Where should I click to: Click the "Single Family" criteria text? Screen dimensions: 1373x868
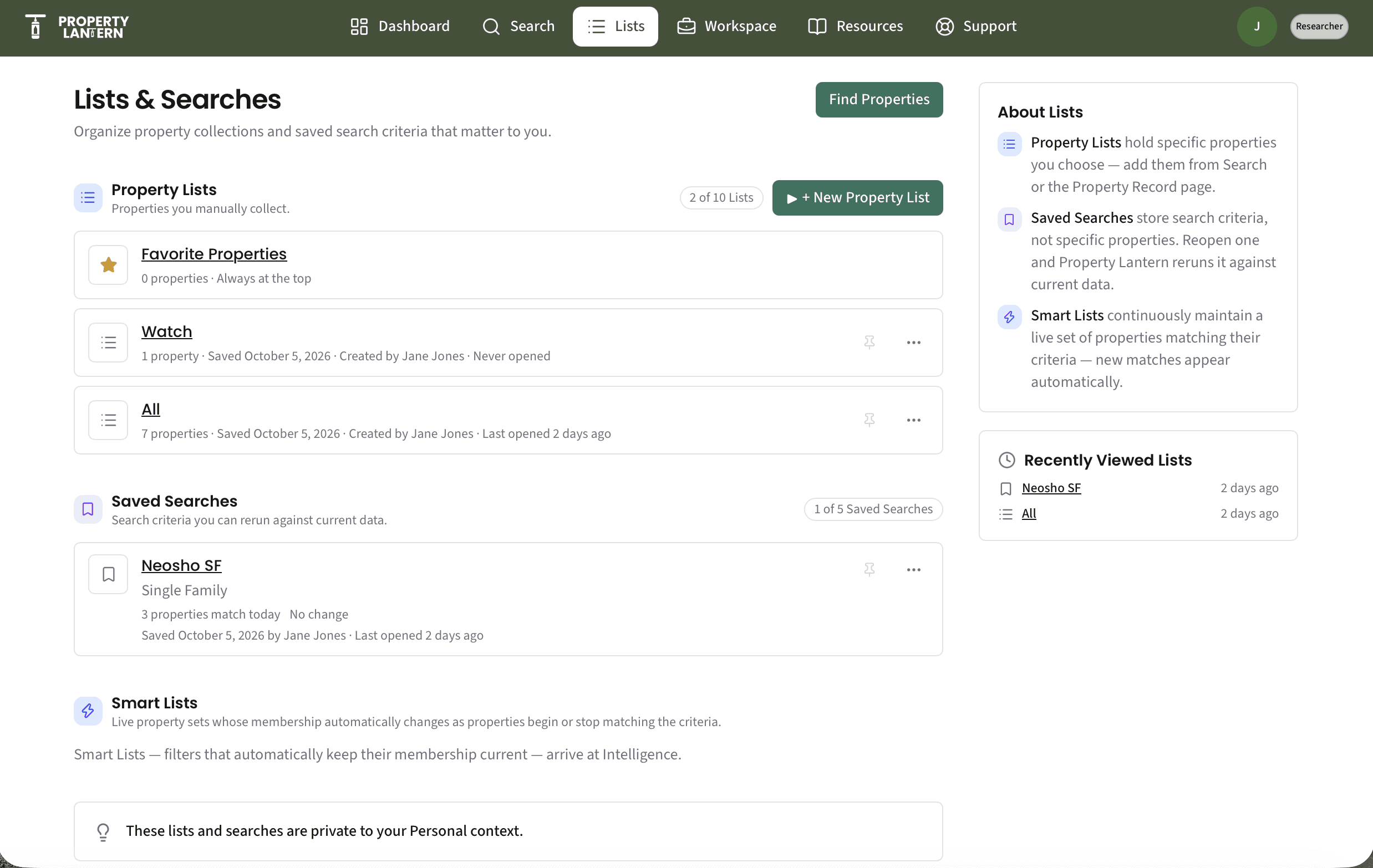click(x=184, y=590)
